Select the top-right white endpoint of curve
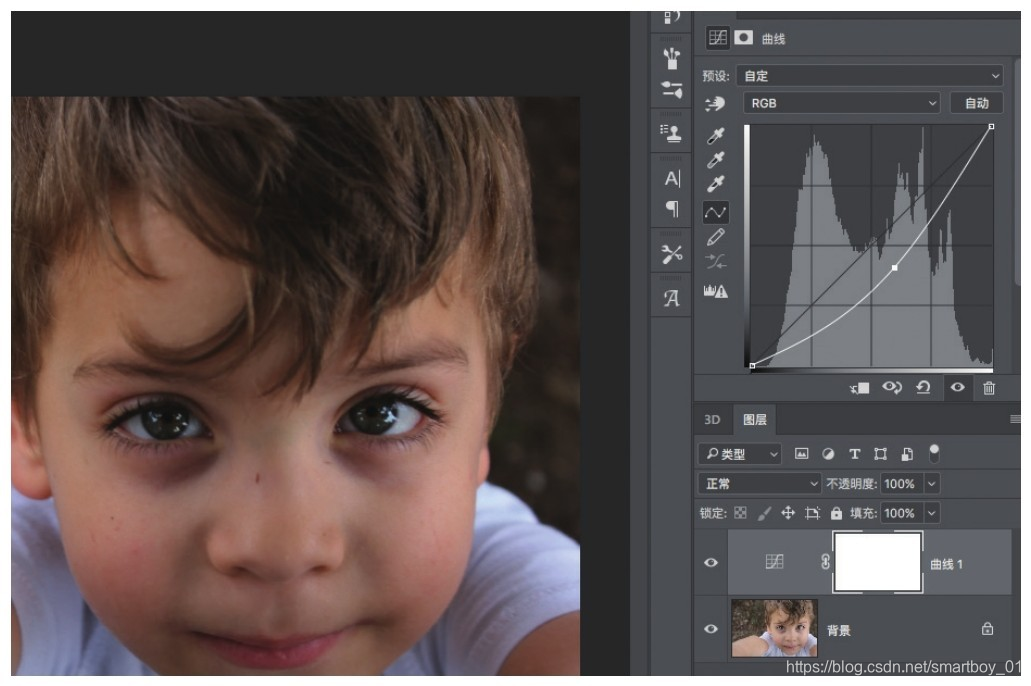This screenshot has width=1031, height=686. tap(992, 126)
